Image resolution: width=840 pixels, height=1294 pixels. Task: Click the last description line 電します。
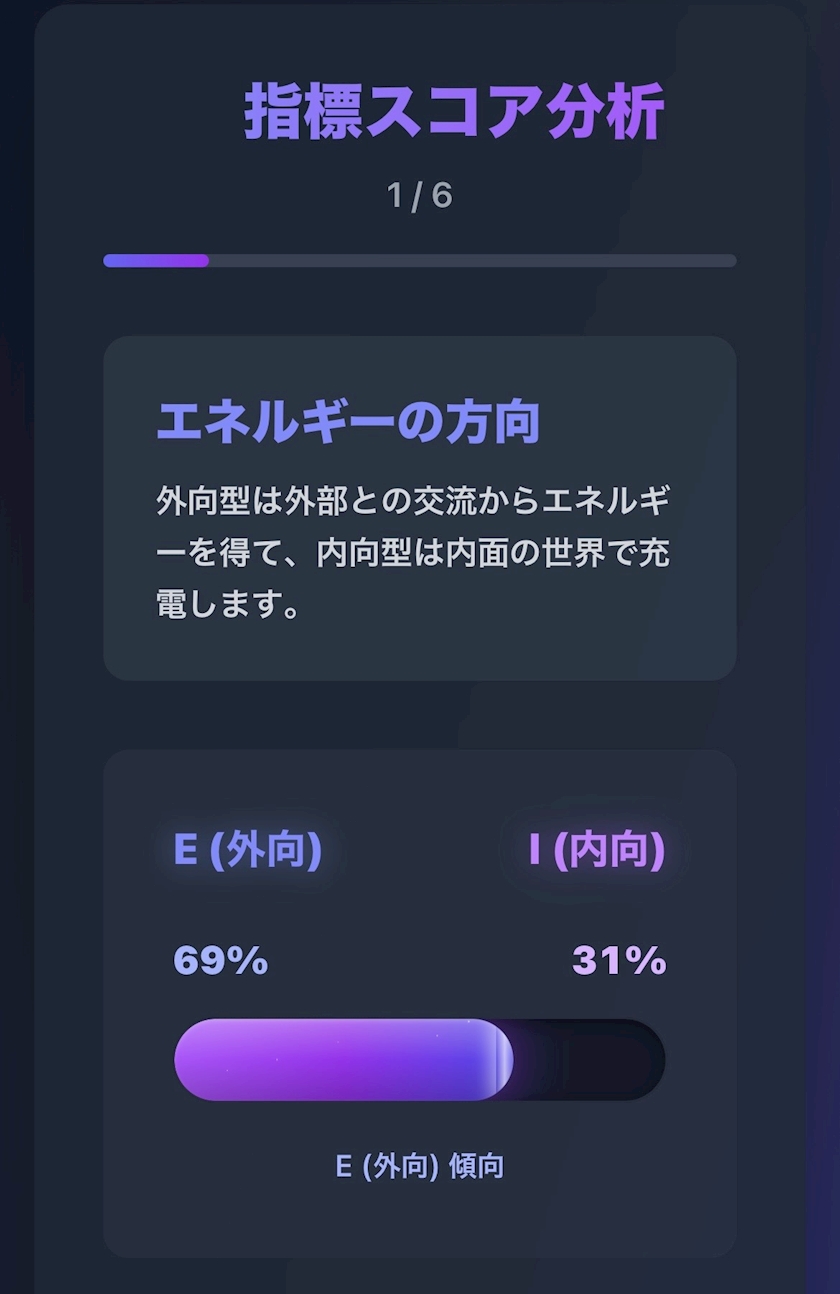[228, 605]
